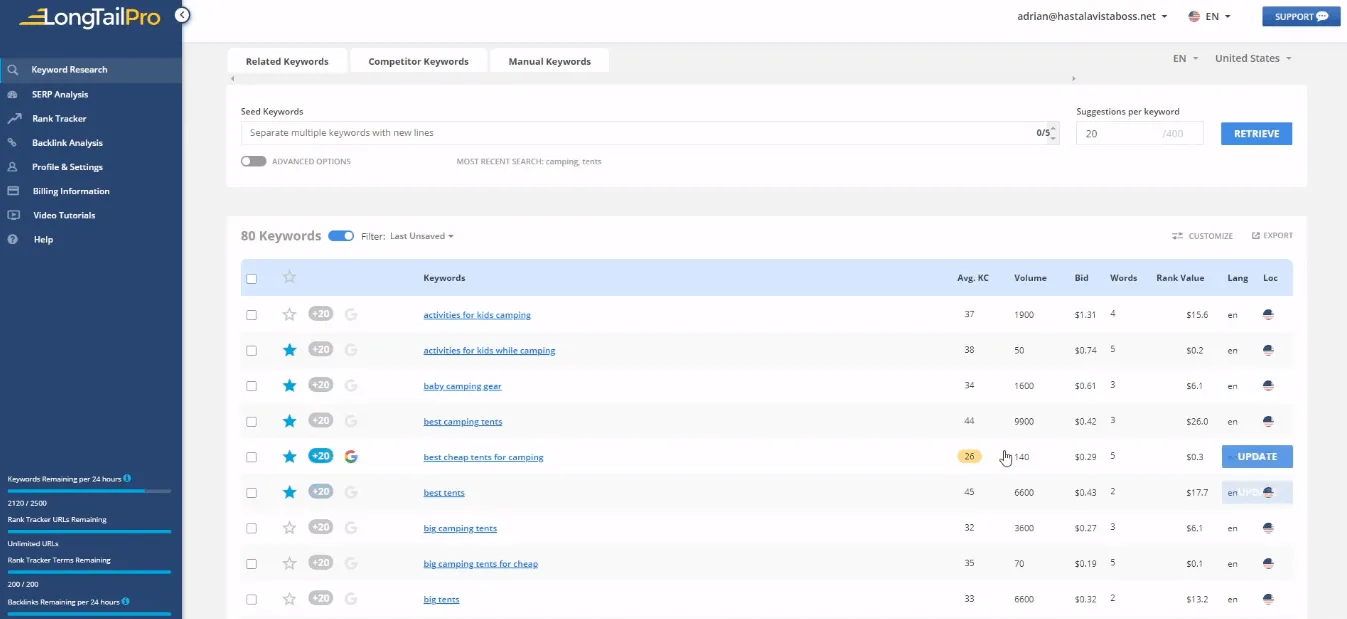The width and height of the screenshot is (1347, 619).
Task: Click the Google icon for 'best cheap tents for camping'
Action: click(x=350, y=457)
